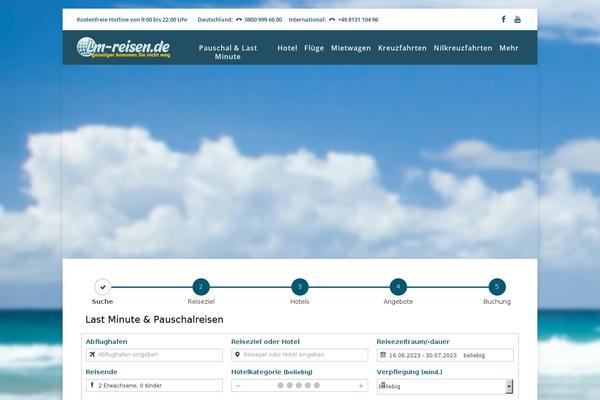Click the Verpflegung dropdown arrow
Image resolution: width=600 pixels, height=400 pixels.
point(509,387)
